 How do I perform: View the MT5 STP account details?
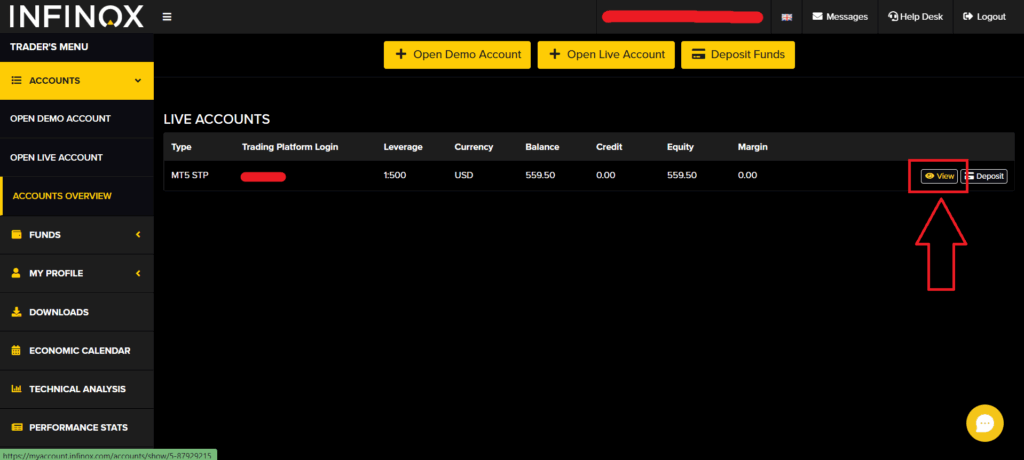click(x=939, y=176)
